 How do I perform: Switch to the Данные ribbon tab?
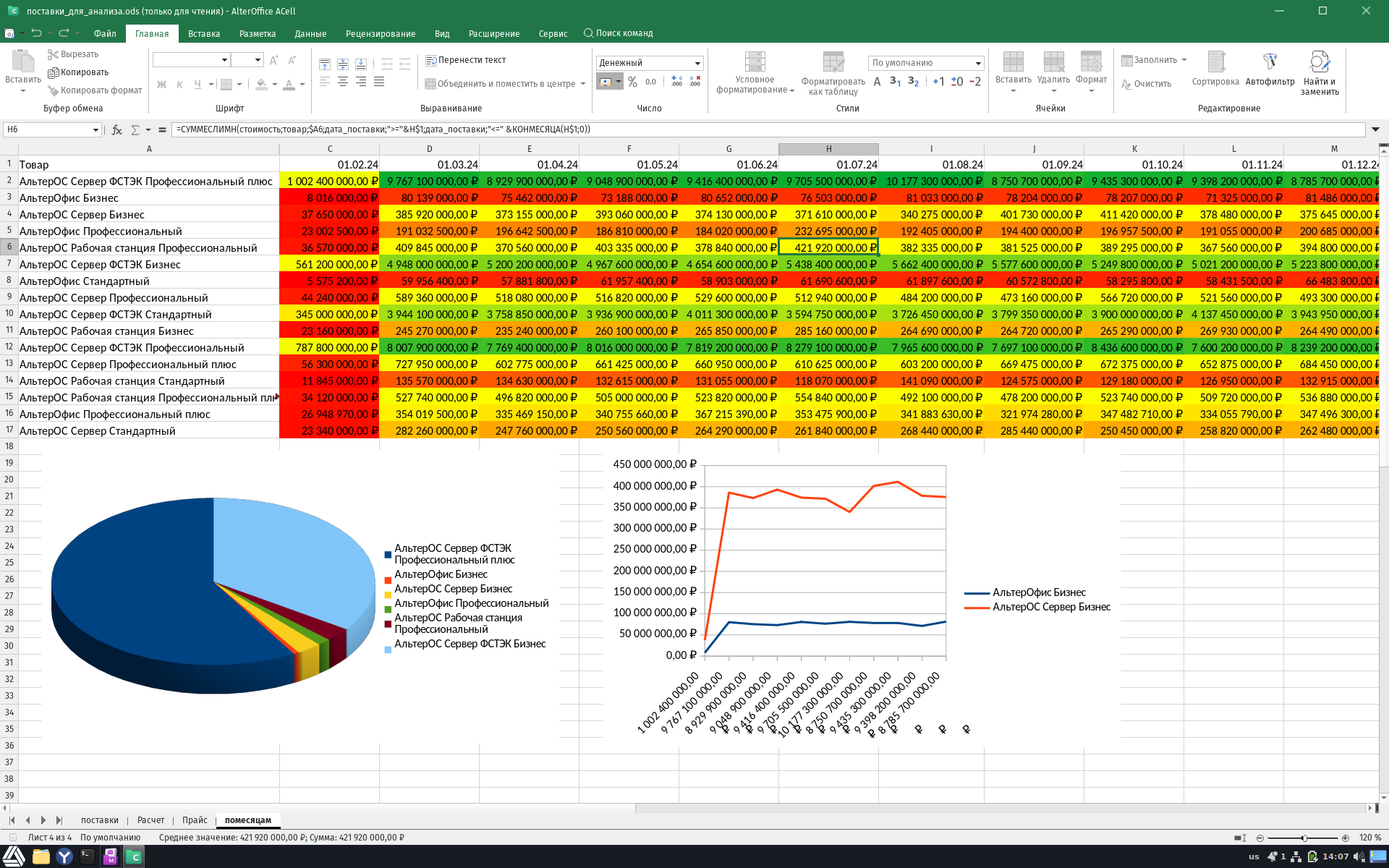click(x=310, y=34)
